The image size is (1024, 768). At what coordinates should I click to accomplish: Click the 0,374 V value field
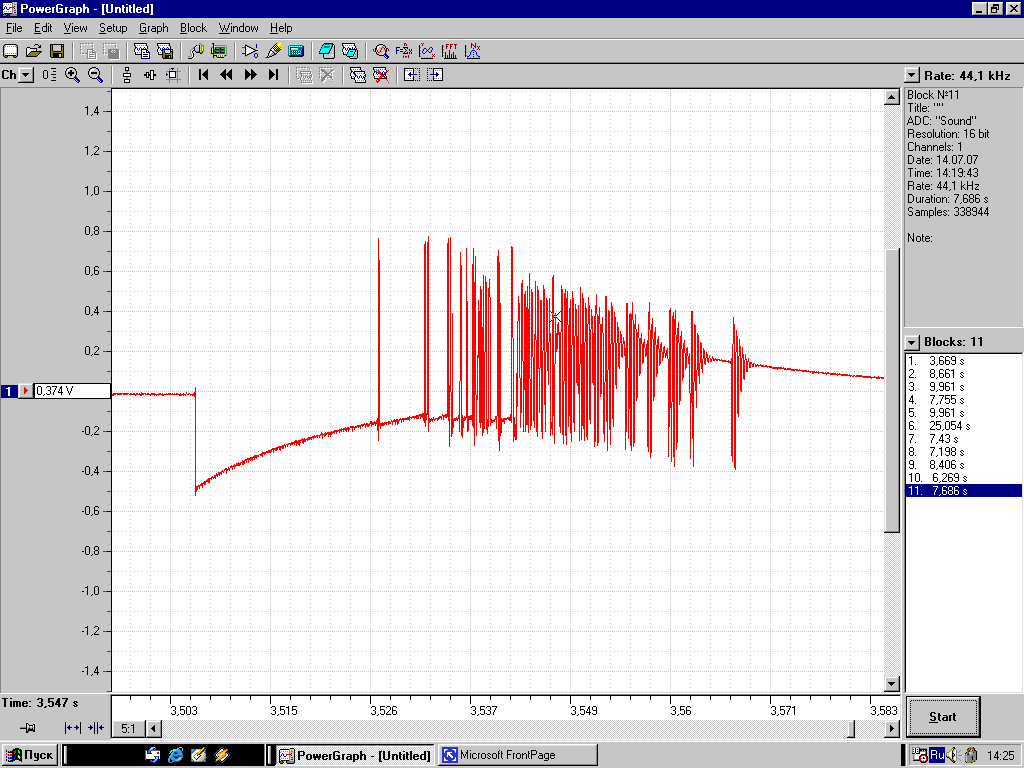click(x=72, y=391)
